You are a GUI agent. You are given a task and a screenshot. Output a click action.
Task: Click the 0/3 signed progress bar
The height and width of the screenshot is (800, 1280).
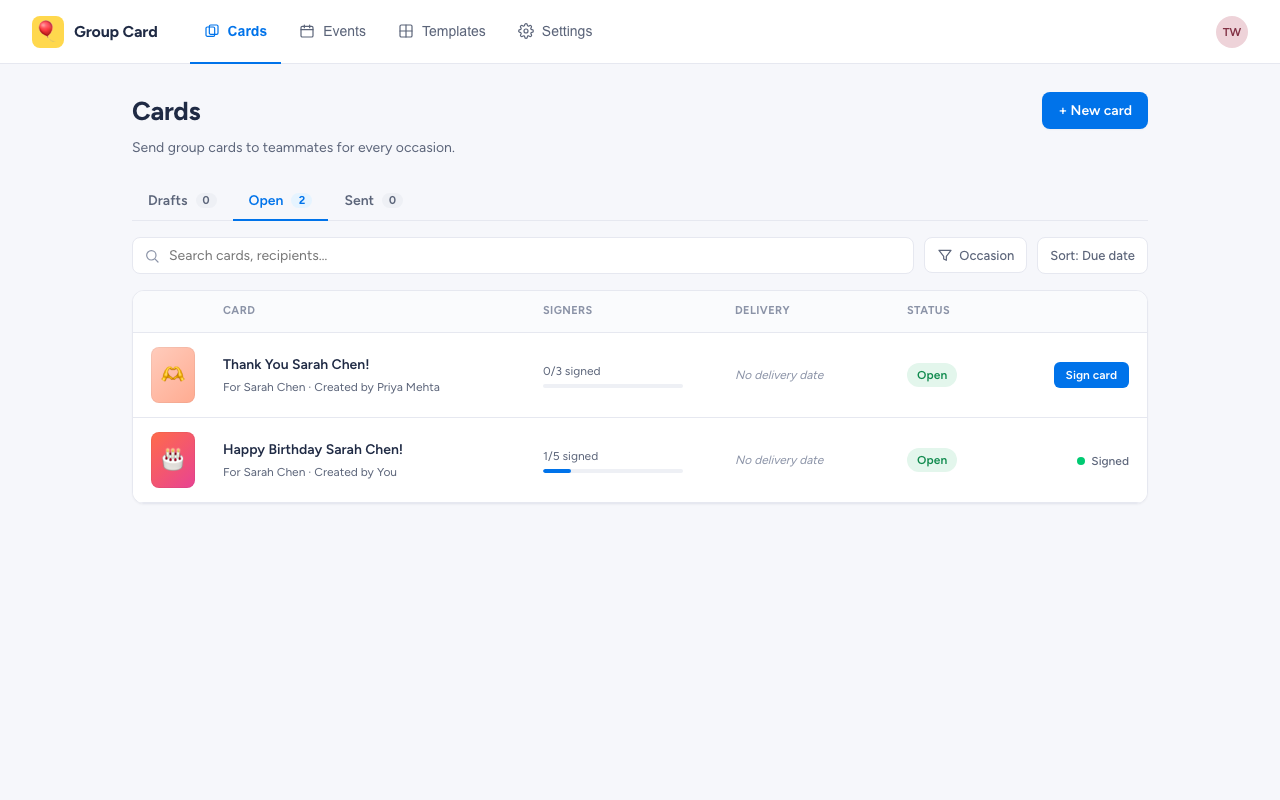click(613, 386)
